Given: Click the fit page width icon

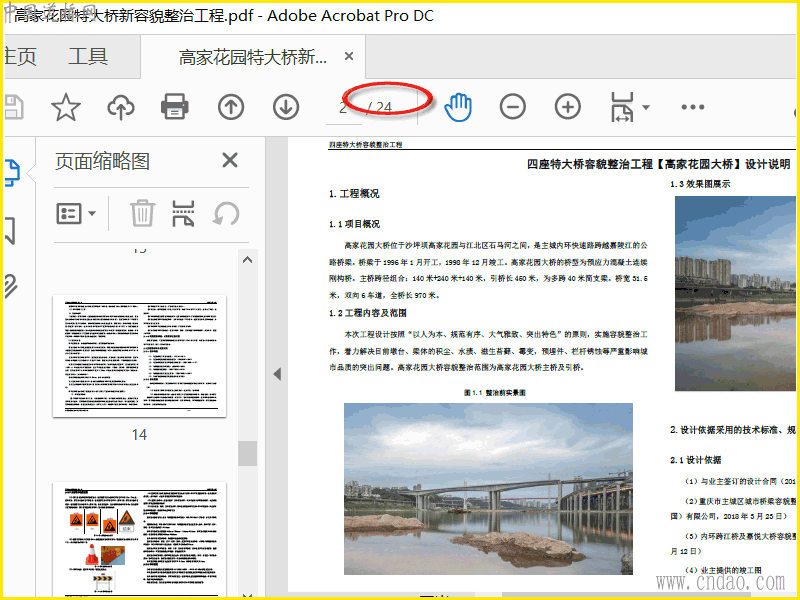Looking at the screenshot, I should point(622,107).
